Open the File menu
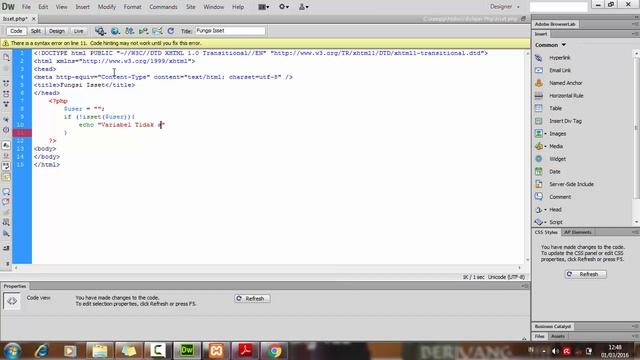Screen dimensions: 640x360 pyautogui.click(x=26, y=7)
